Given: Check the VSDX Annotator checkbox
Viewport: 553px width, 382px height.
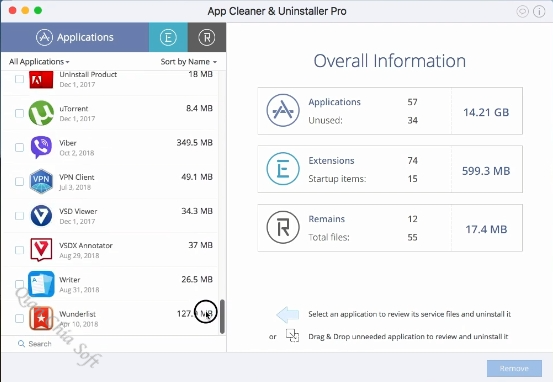Looking at the screenshot, I should tap(19, 250).
